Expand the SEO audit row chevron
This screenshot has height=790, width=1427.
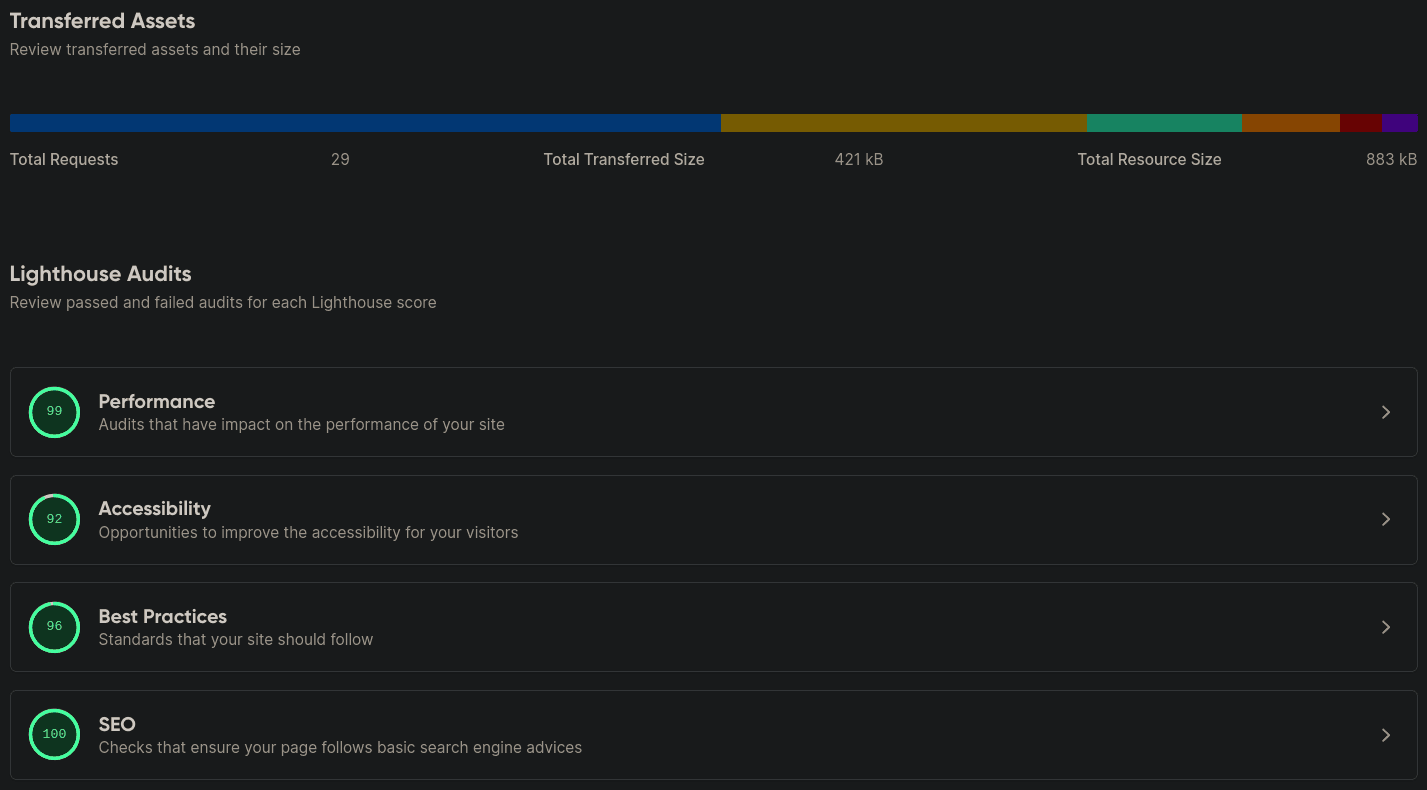(1385, 735)
